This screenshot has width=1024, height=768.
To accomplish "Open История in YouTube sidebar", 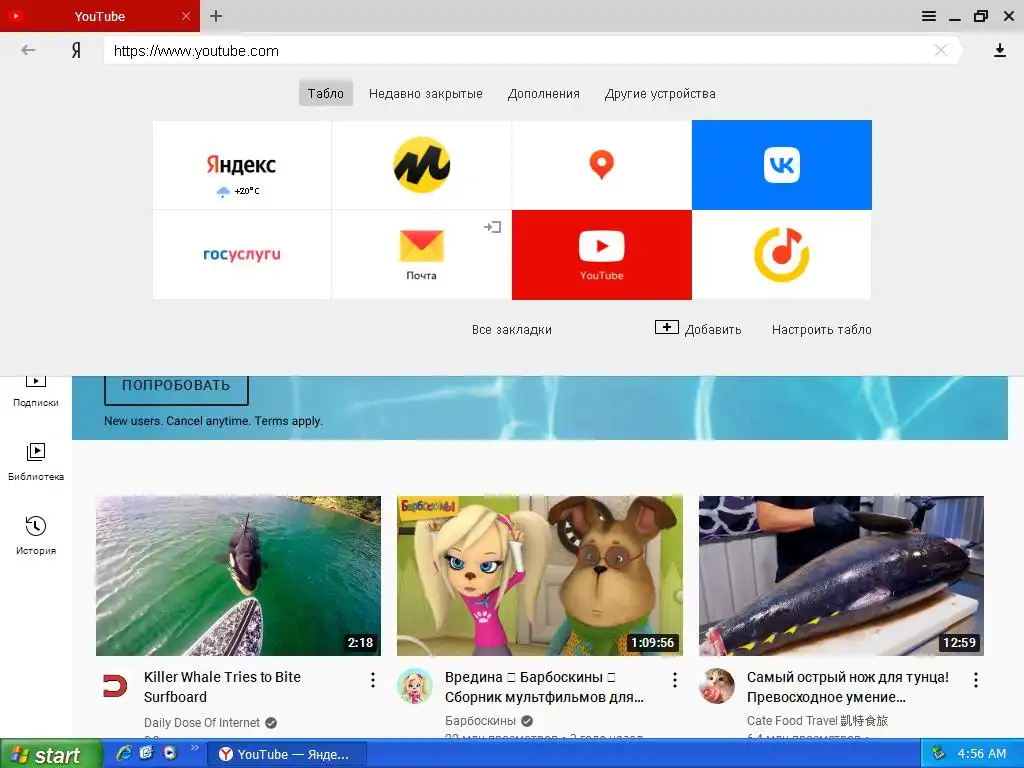I will (x=36, y=536).
